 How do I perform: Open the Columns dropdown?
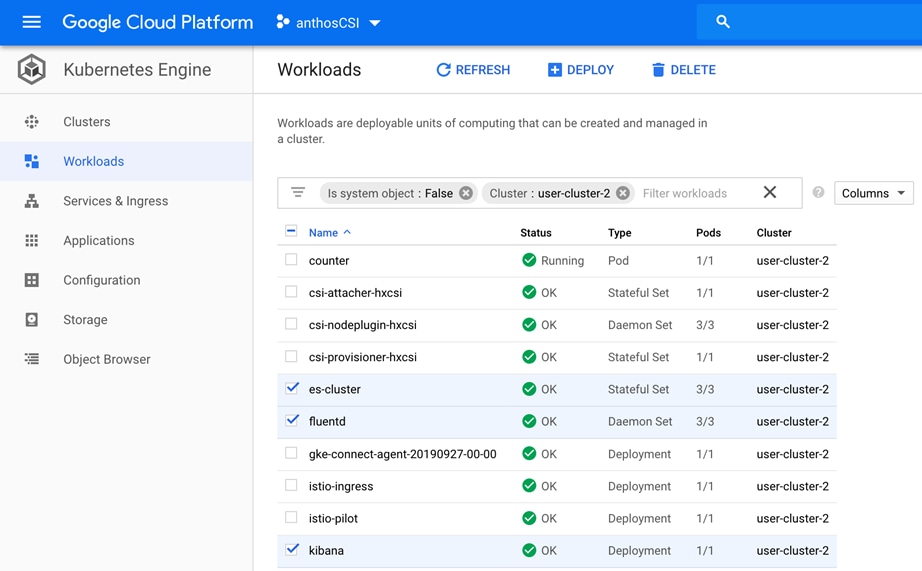point(873,193)
